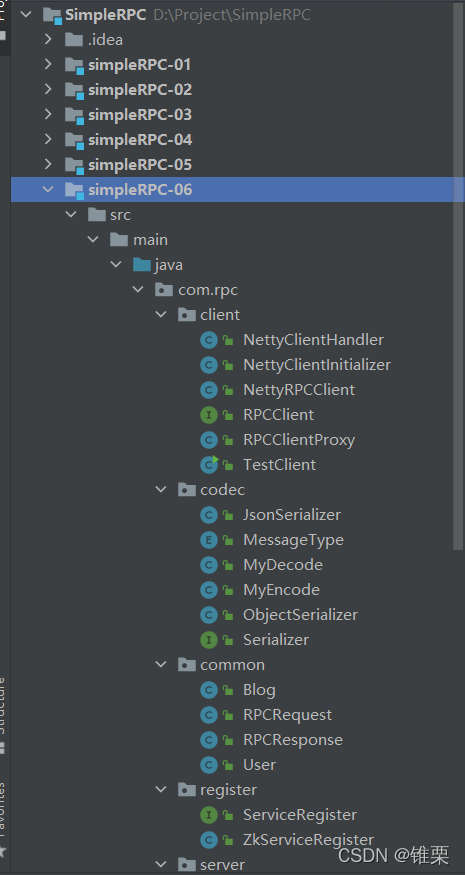Screen dimensions: 465x875
Task: Click the TestClient runnable class icon
Action: 209,464
